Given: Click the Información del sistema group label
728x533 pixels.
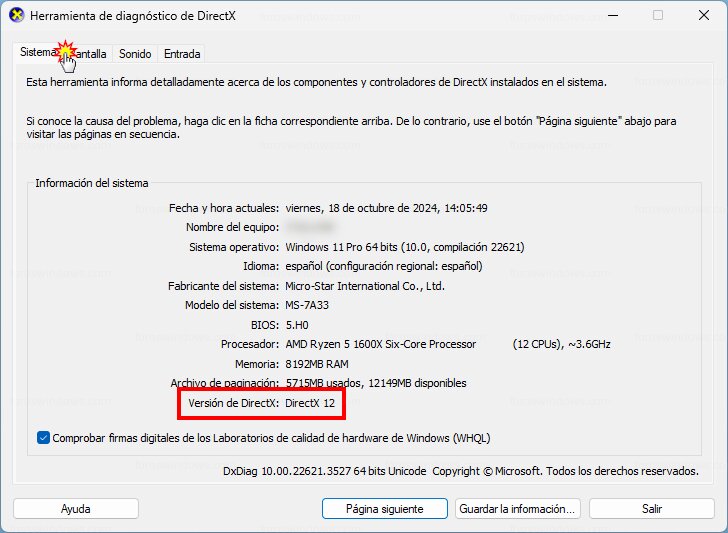Looking at the screenshot, I should coord(92,183).
